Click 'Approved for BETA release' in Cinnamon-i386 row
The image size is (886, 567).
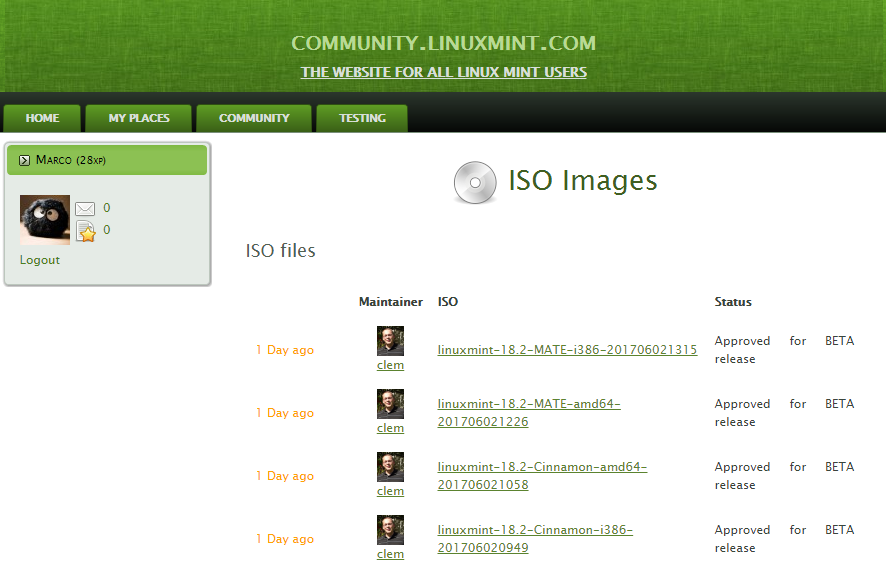(784, 539)
